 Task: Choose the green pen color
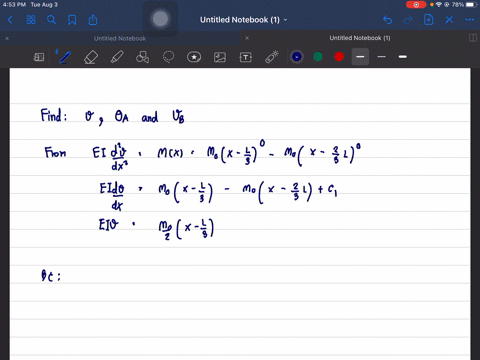coord(318,57)
